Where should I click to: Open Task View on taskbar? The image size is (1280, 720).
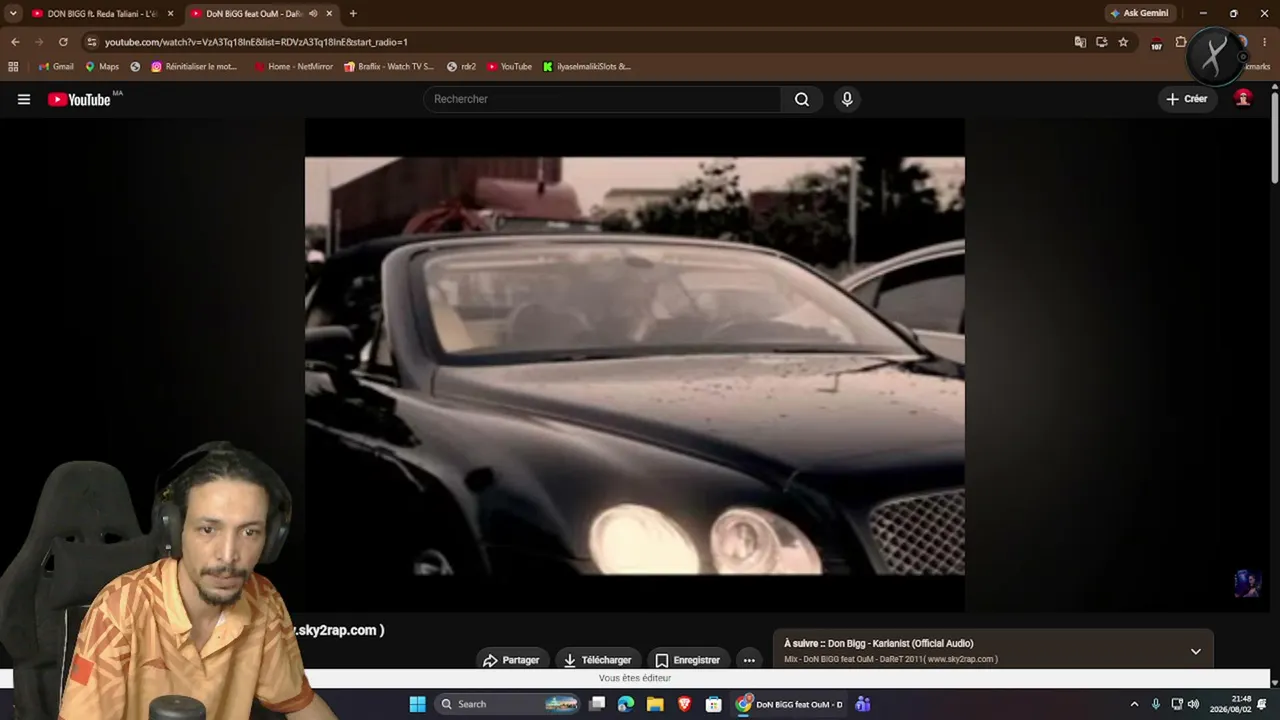(x=597, y=704)
